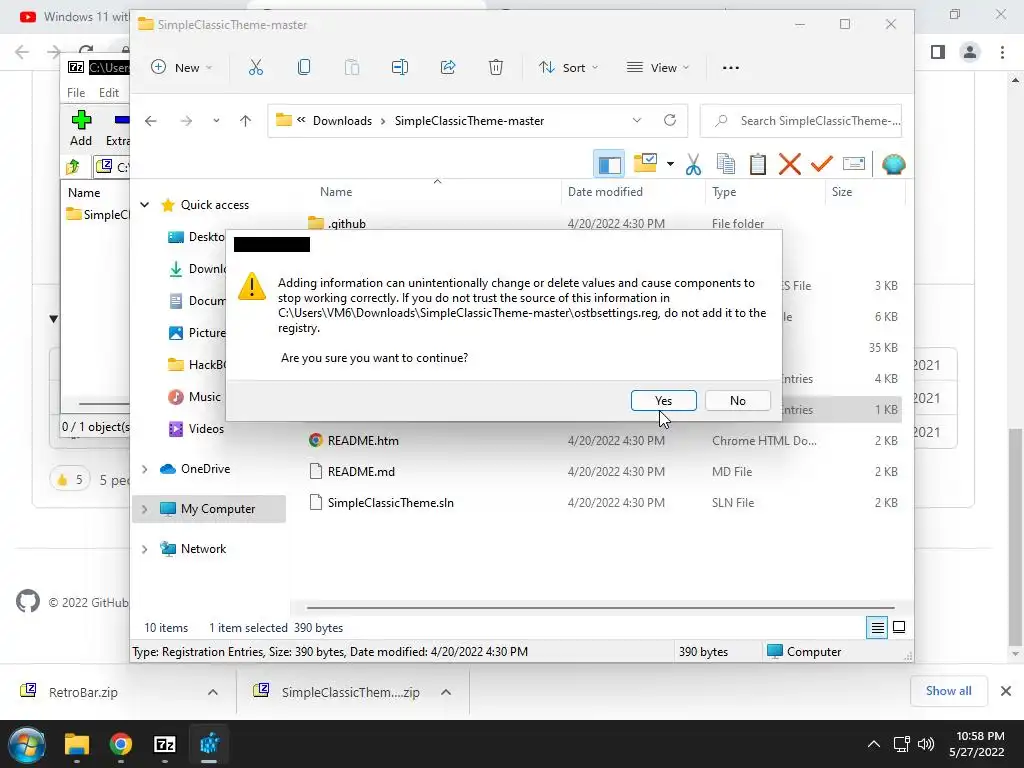The image size is (1024, 768).
Task: Sort by the Name column header
Action: tap(336, 191)
